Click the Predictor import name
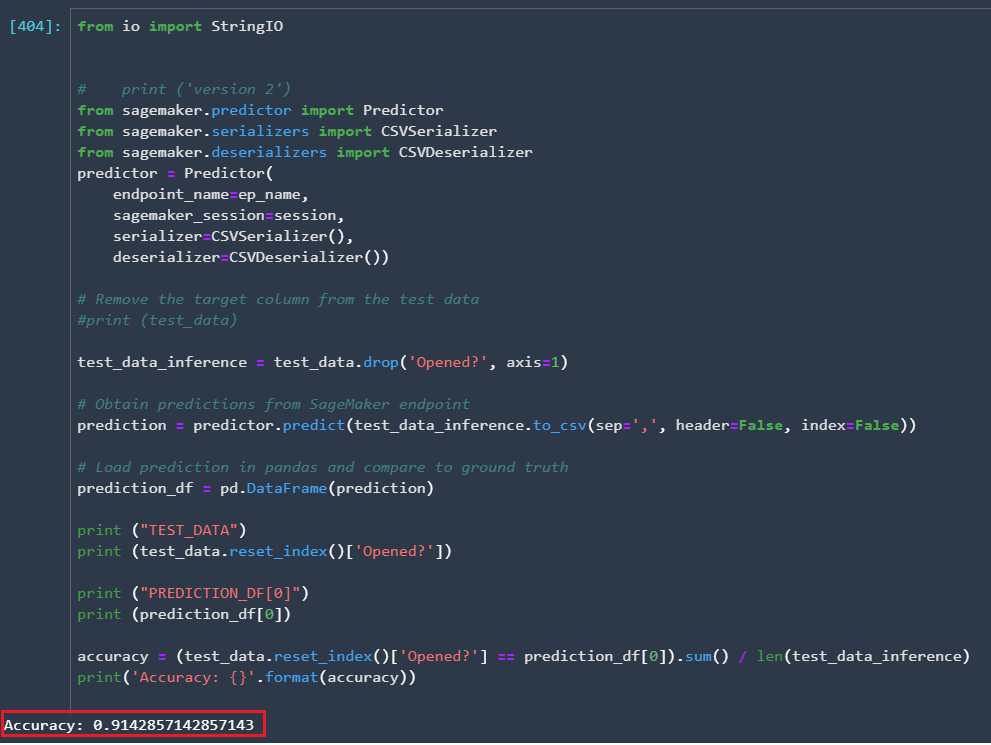The height and width of the screenshot is (745, 991). (x=403, y=111)
